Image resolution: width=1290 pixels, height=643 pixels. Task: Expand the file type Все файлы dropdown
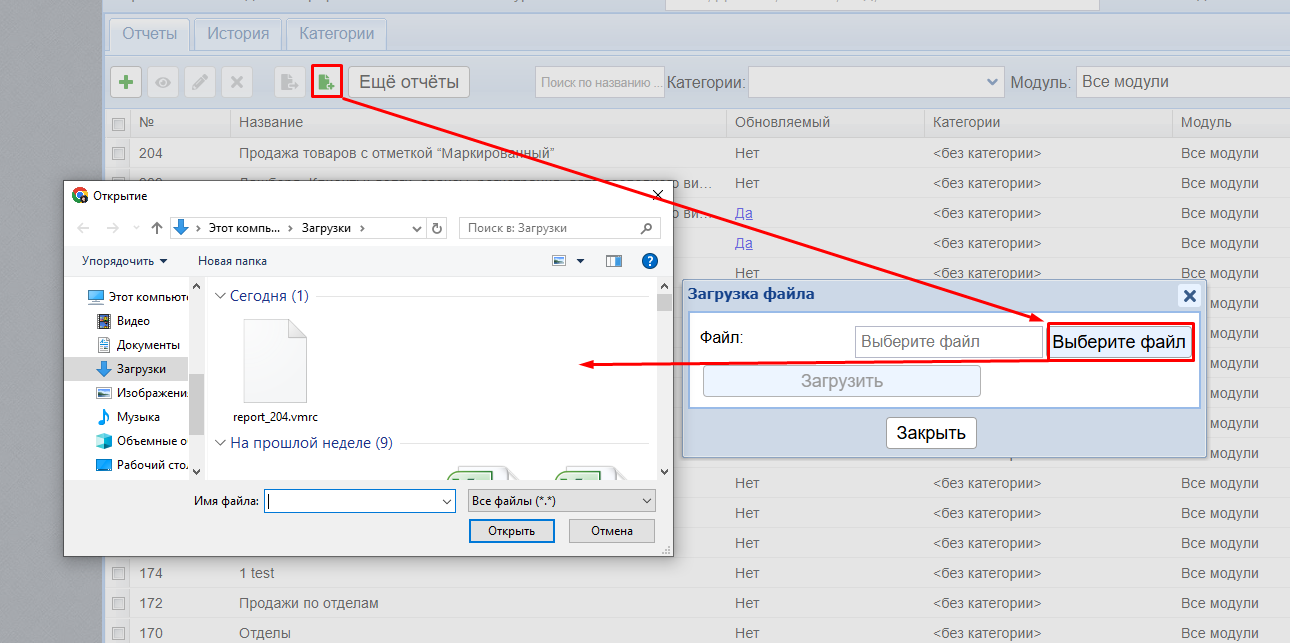point(561,500)
